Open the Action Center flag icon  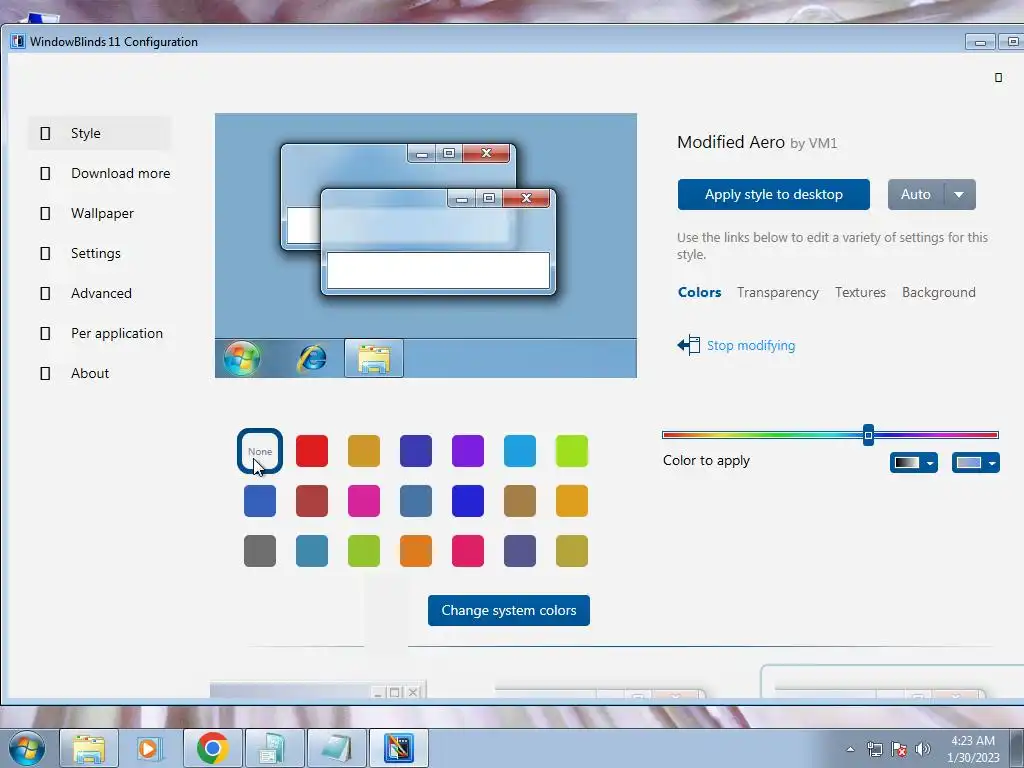(x=899, y=749)
